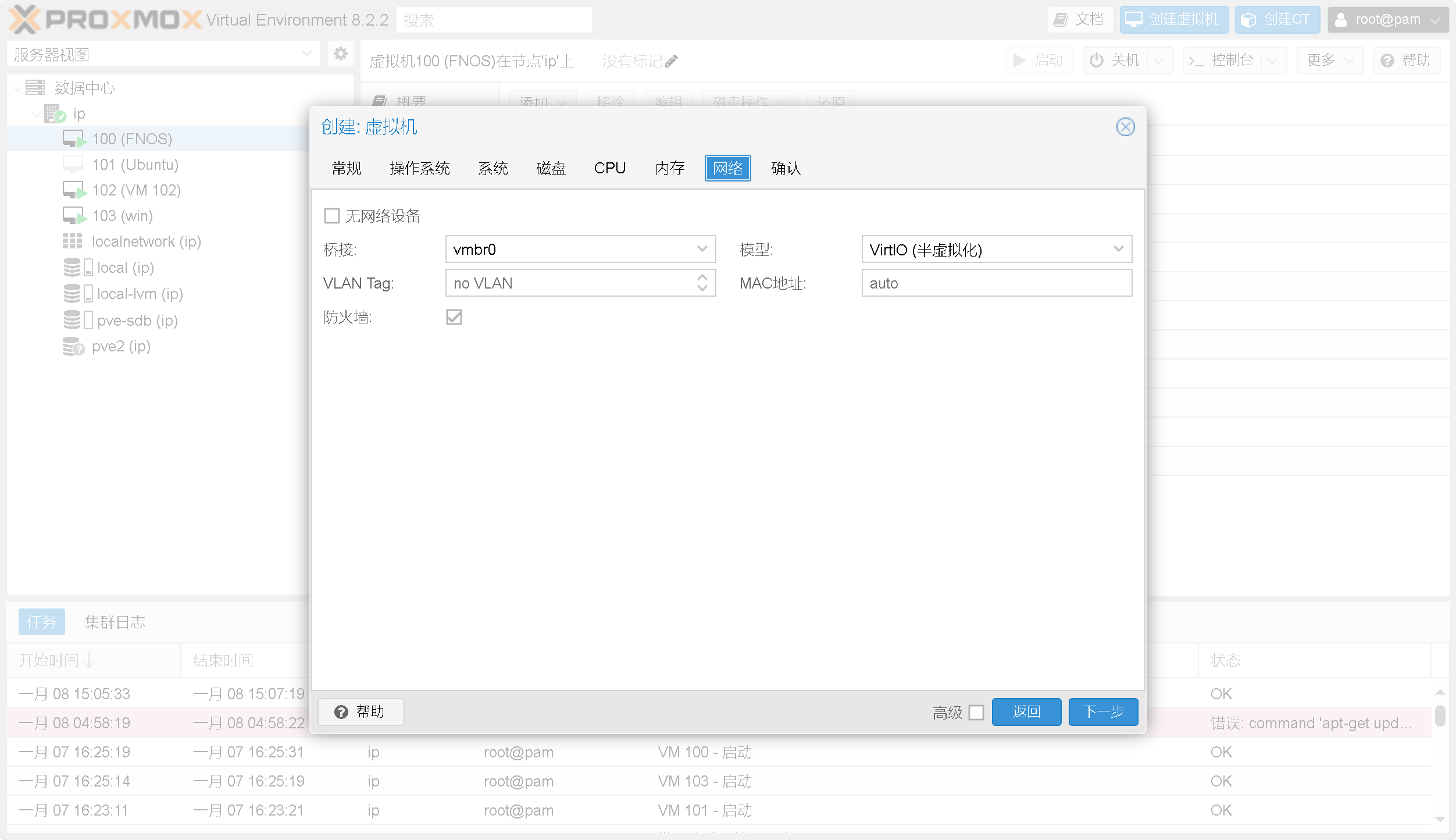Click the unknown-status storage icon for pve2
This screenshot has height=840, width=1456.
(74, 346)
